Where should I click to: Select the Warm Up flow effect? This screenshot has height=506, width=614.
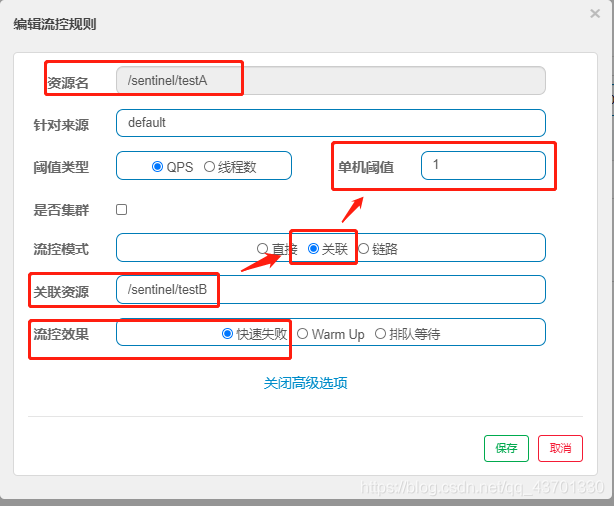pyautogui.click(x=302, y=334)
